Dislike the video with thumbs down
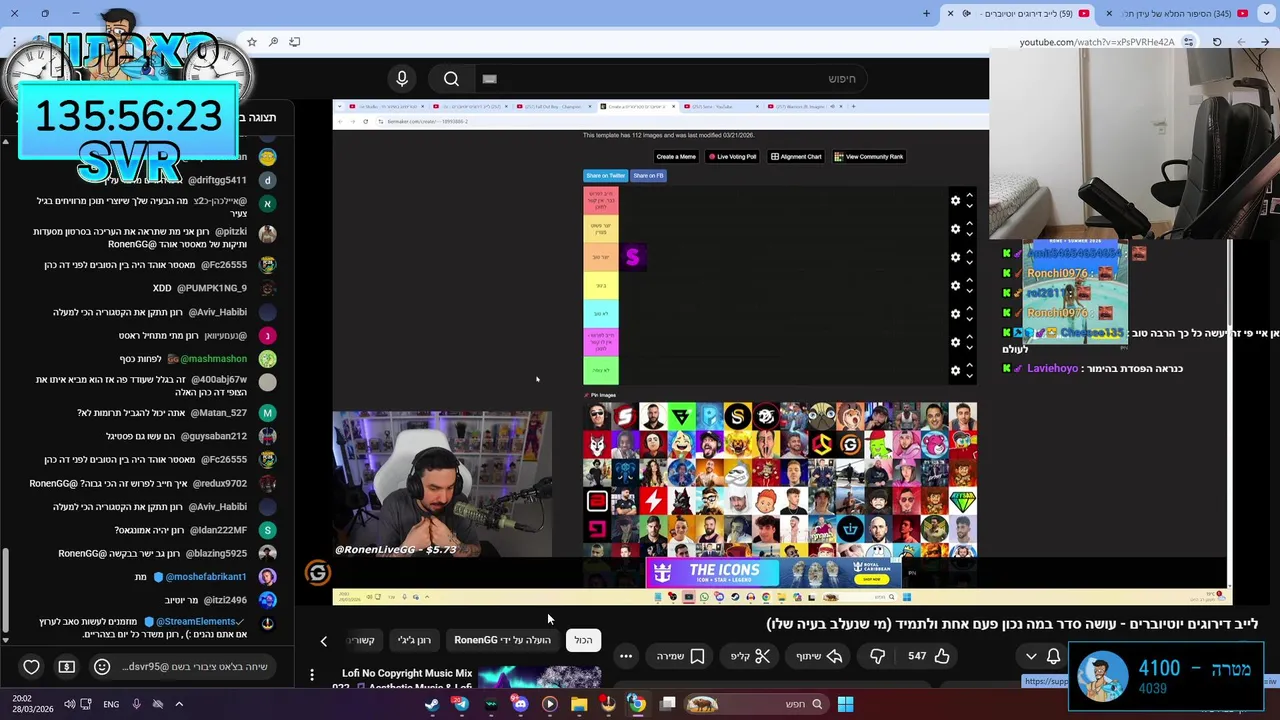This screenshot has height=720, width=1280. point(877,656)
